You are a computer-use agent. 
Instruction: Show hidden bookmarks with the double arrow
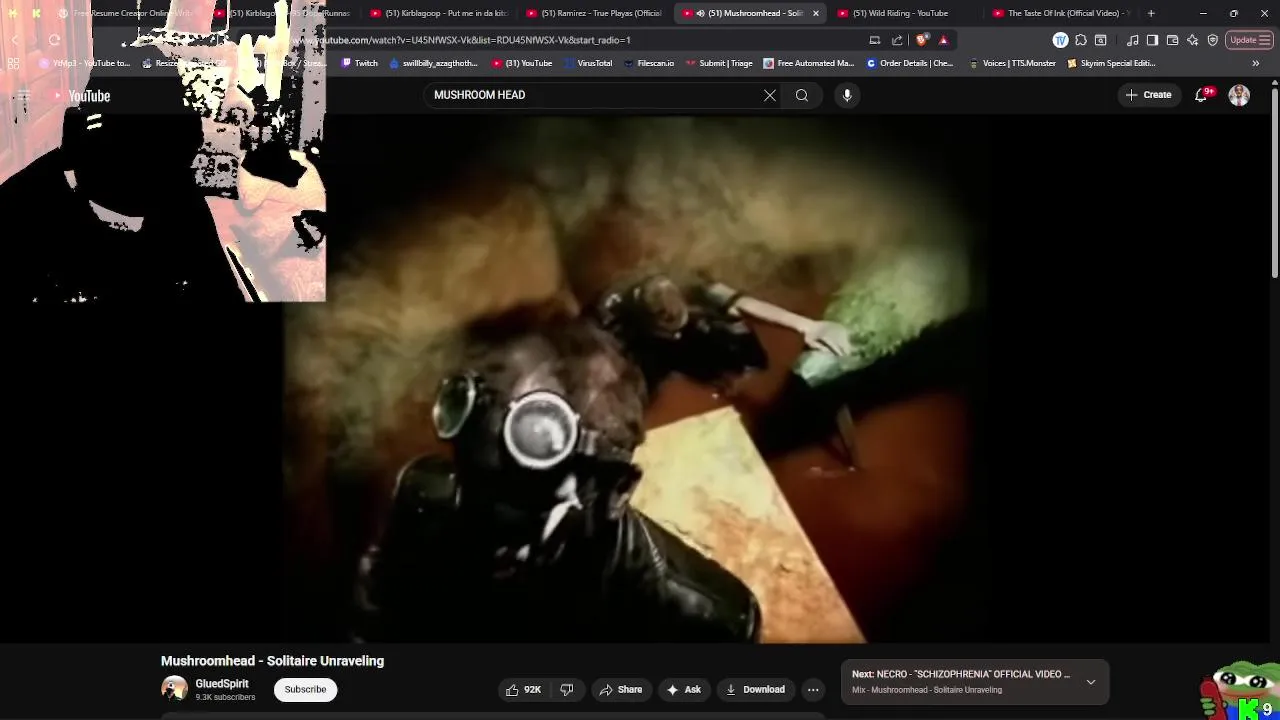(1255, 63)
